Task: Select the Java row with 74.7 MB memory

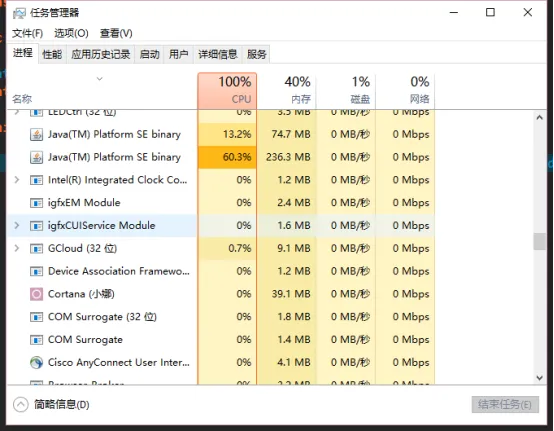Action: click(x=221, y=135)
